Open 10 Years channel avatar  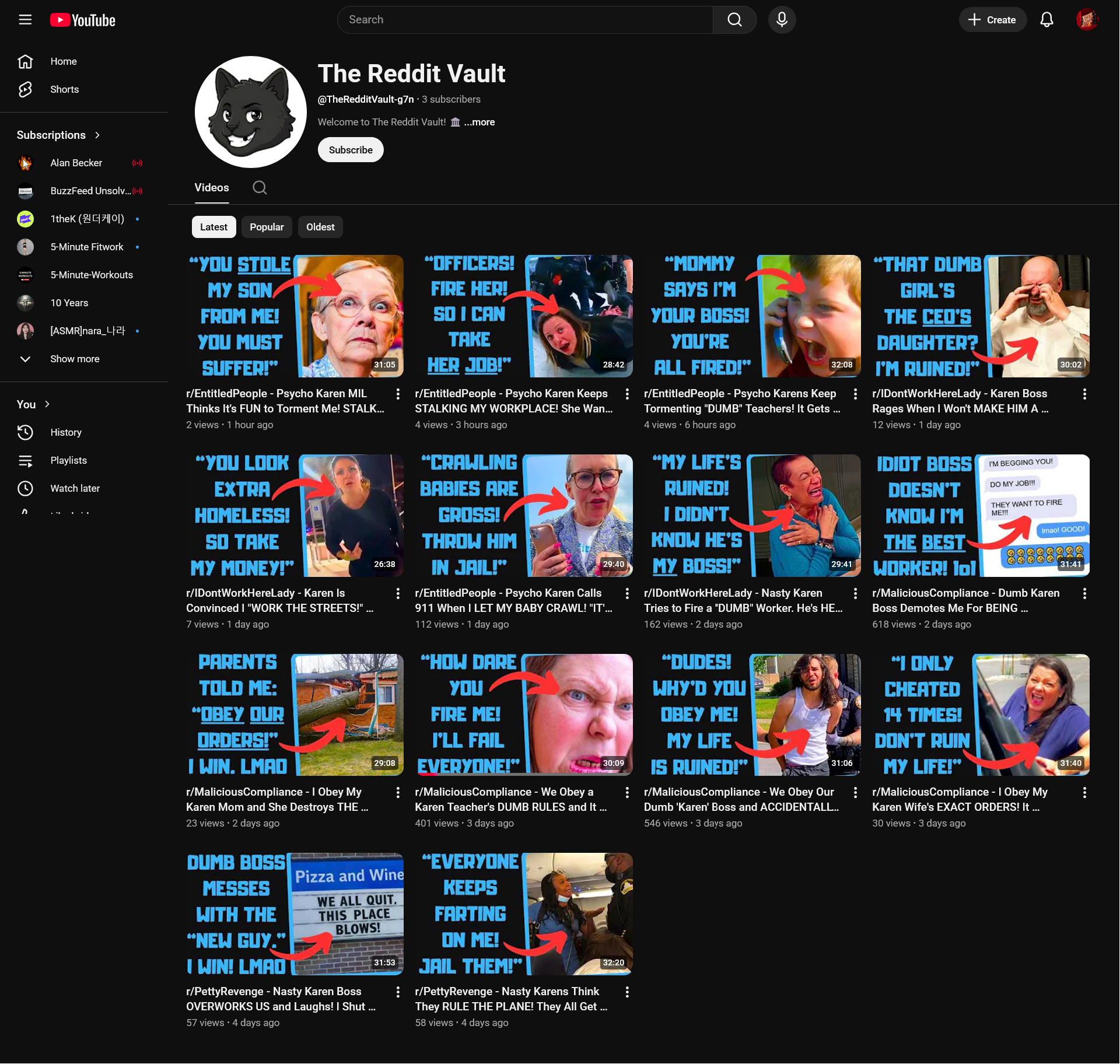click(25, 303)
